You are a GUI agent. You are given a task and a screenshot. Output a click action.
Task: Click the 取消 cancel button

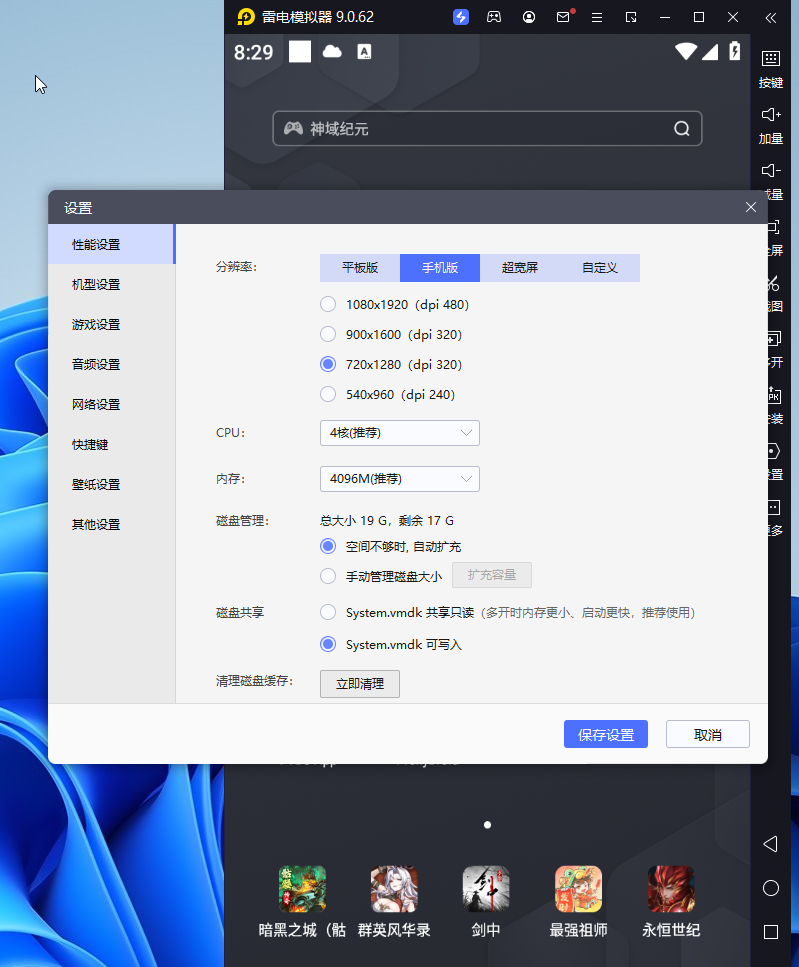(x=708, y=735)
